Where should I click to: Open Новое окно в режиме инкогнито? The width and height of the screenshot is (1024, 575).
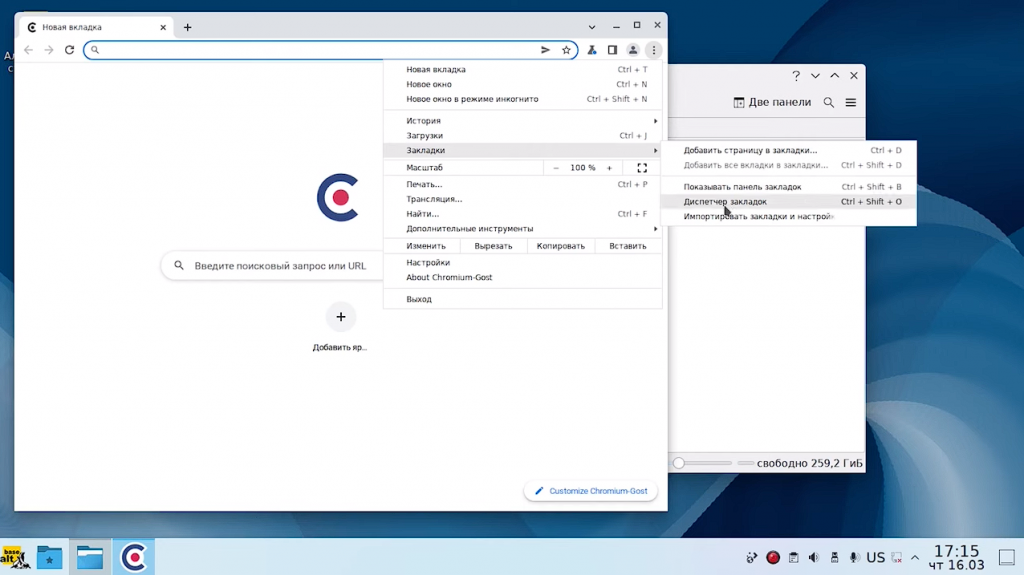pos(522,99)
